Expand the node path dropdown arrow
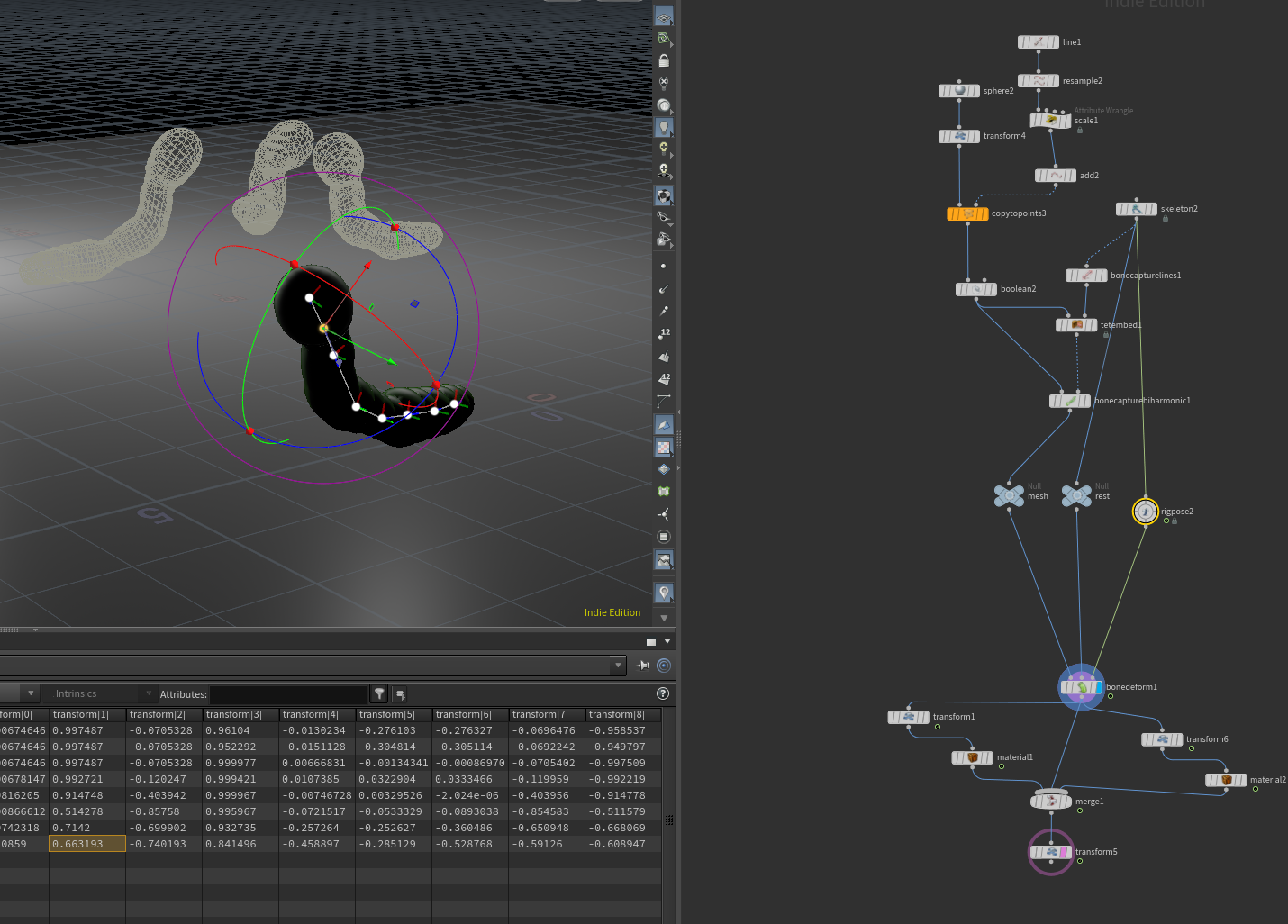The width and height of the screenshot is (1288, 924). (x=618, y=666)
